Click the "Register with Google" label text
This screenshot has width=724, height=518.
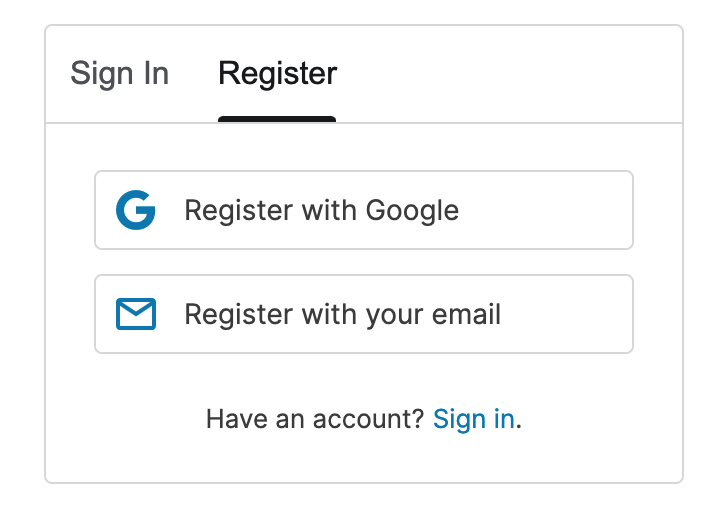point(321,211)
